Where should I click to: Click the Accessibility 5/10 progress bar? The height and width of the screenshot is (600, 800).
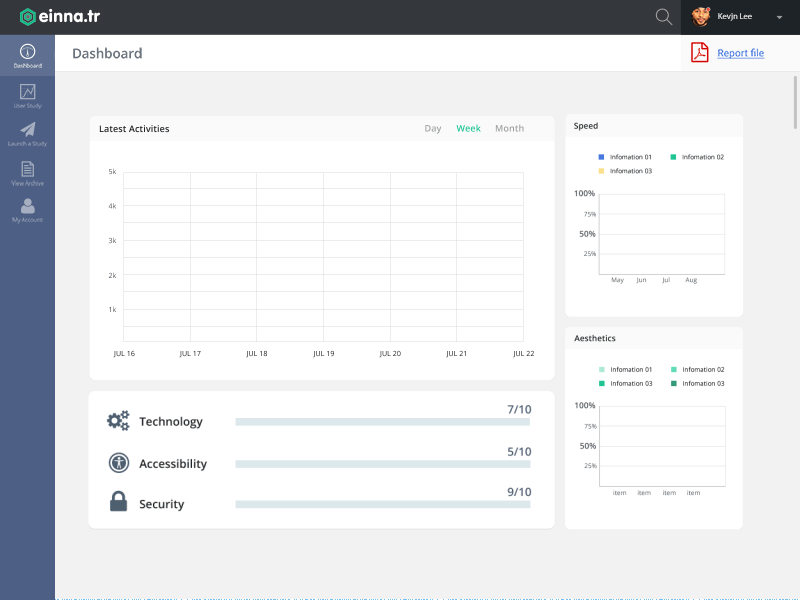coord(382,464)
